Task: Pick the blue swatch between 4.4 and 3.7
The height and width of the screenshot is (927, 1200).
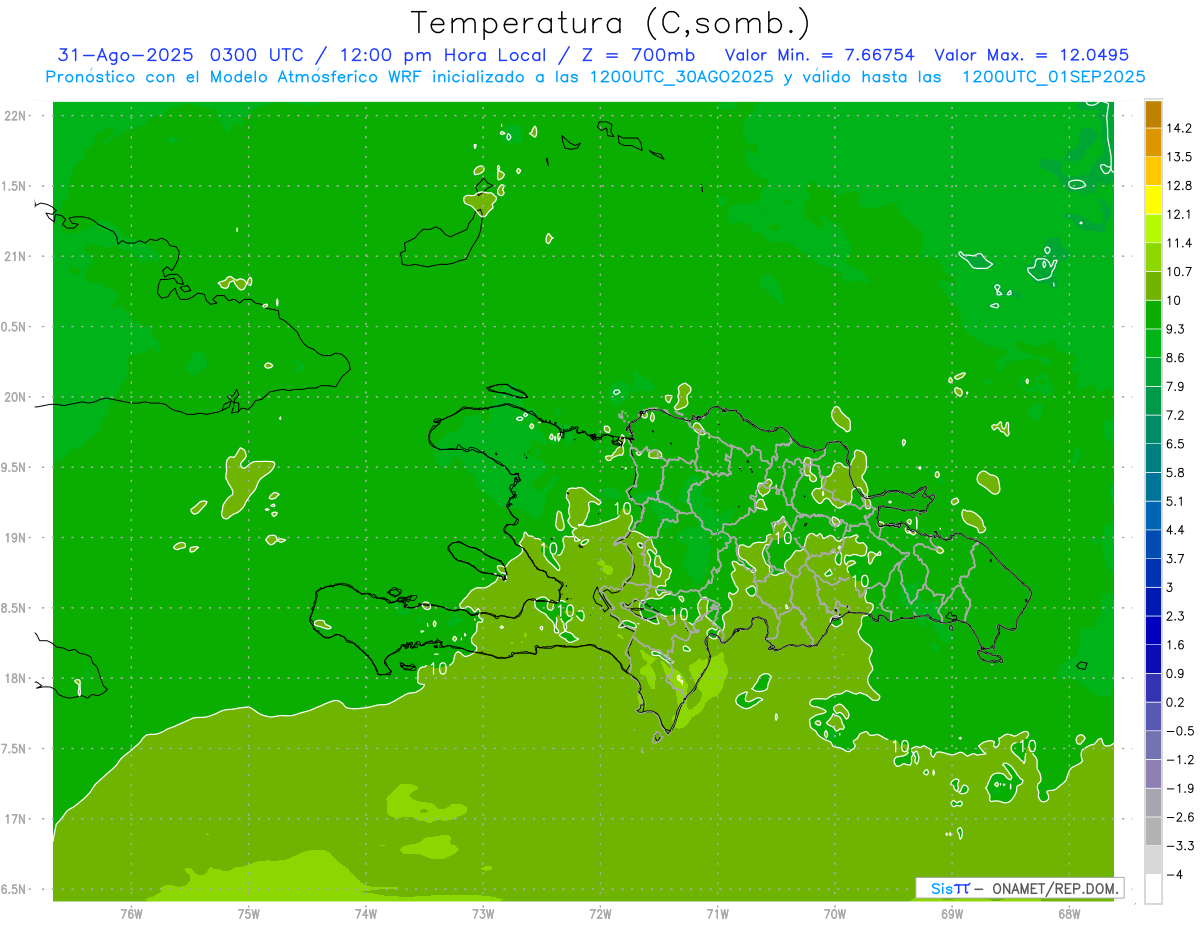Action: coord(1154,544)
